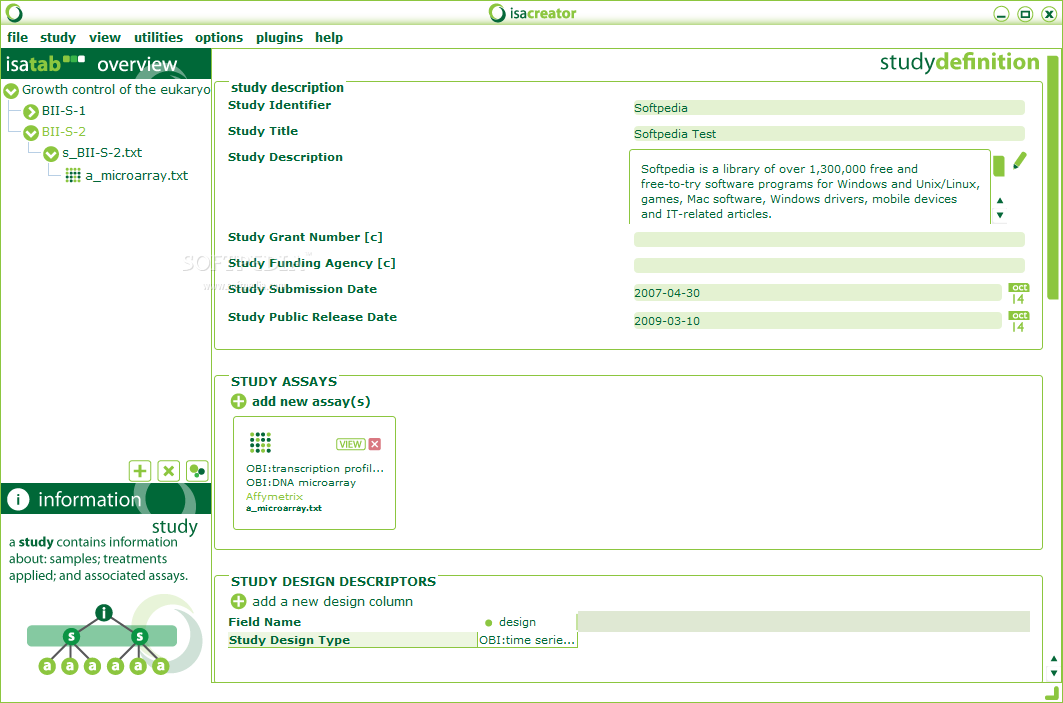The image size is (1063, 703).
Task: Select BII-S-2 in the overview tree
Action: [x=64, y=132]
